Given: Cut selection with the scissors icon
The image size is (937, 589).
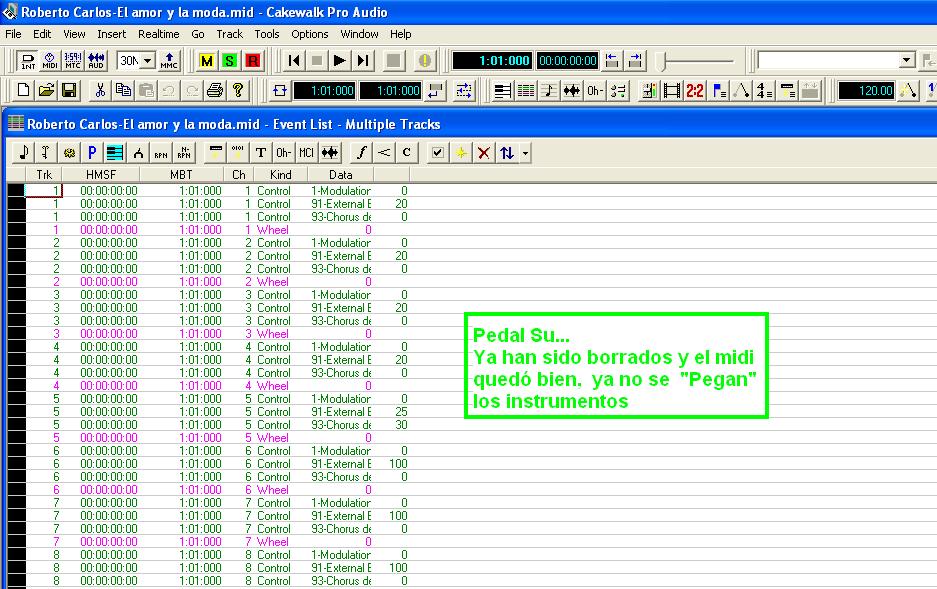Looking at the screenshot, I should tap(100, 90).
